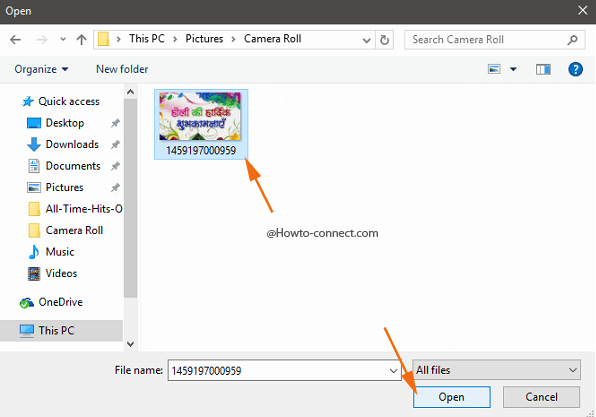596x417 pixels.
Task: Open the File name dropdown arrow
Action: coord(393,371)
